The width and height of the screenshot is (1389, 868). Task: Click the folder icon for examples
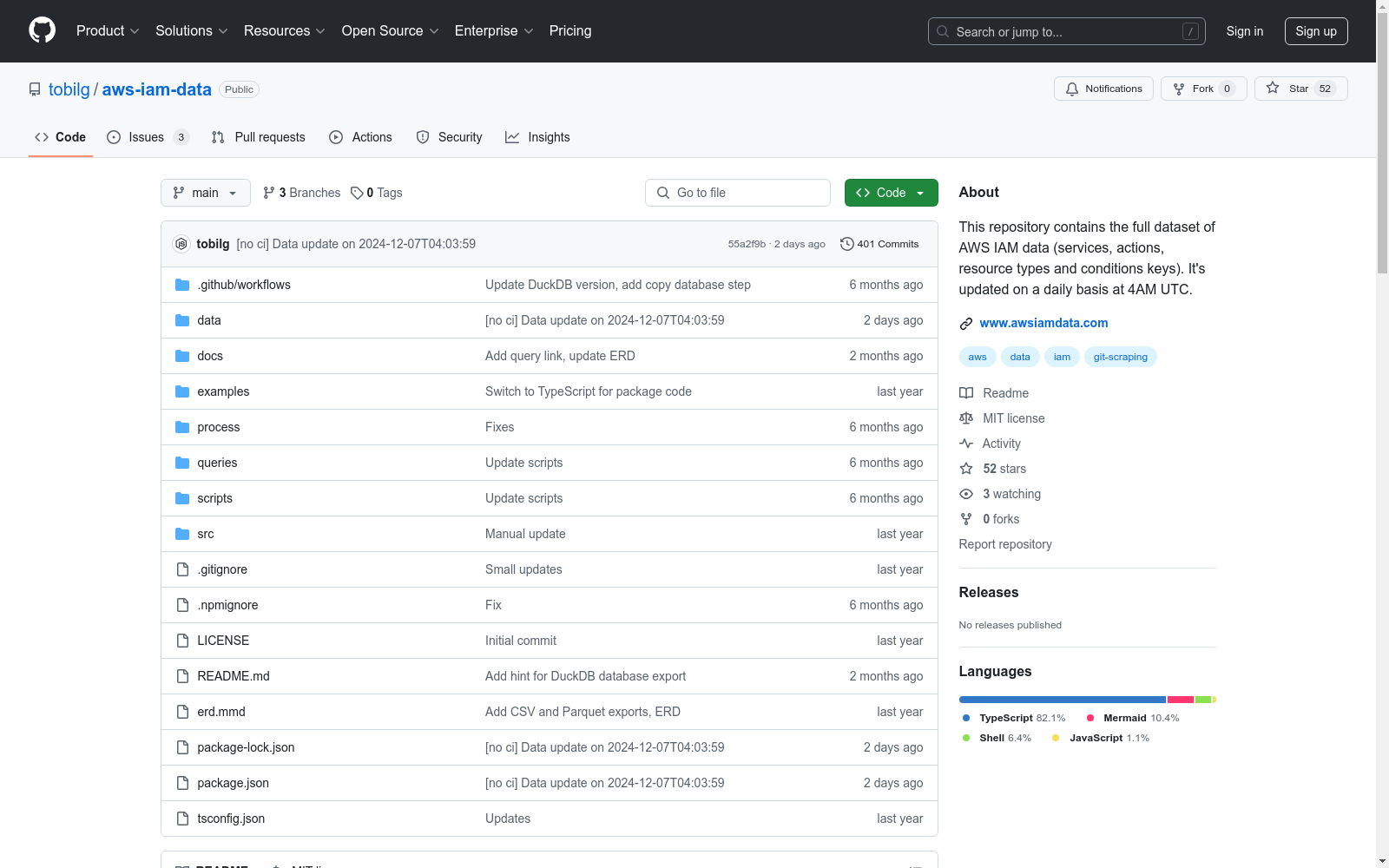click(x=182, y=391)
